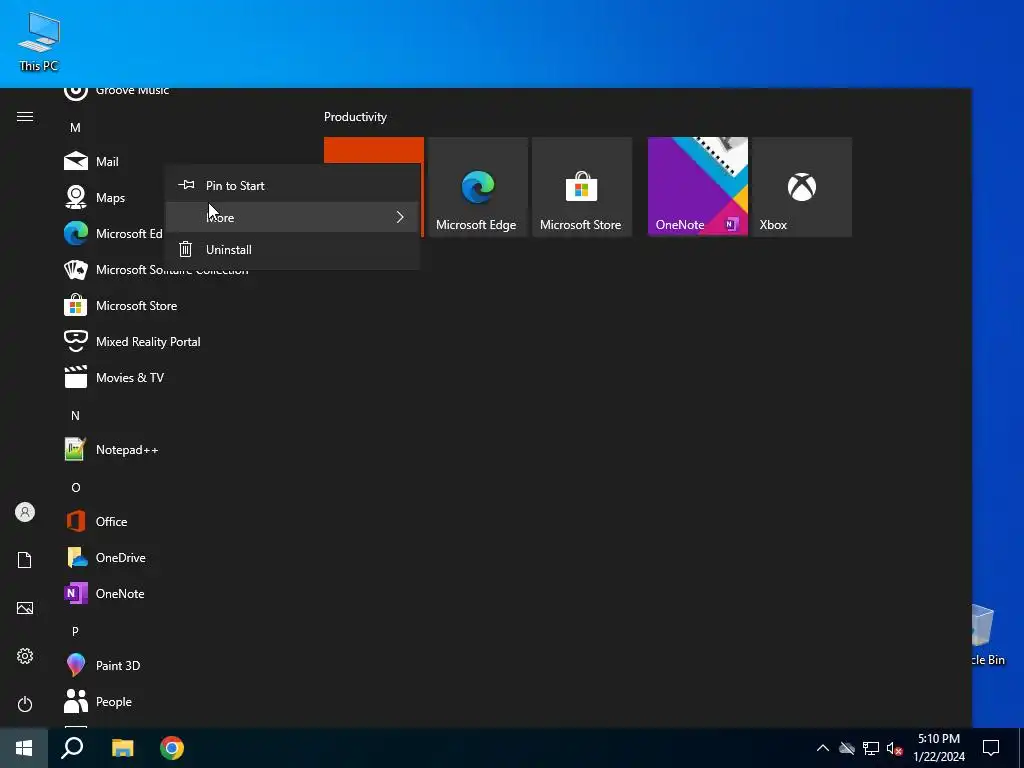This screenshot has width=1024, height=768.
Task: Show hidden tray icons chevron
Action: [823, 748]
